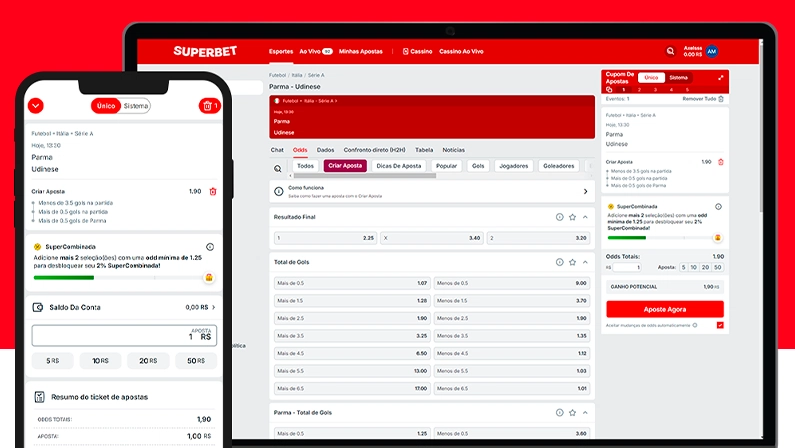Select Único in desktop Cupom De Apostas

click(651, 78)
